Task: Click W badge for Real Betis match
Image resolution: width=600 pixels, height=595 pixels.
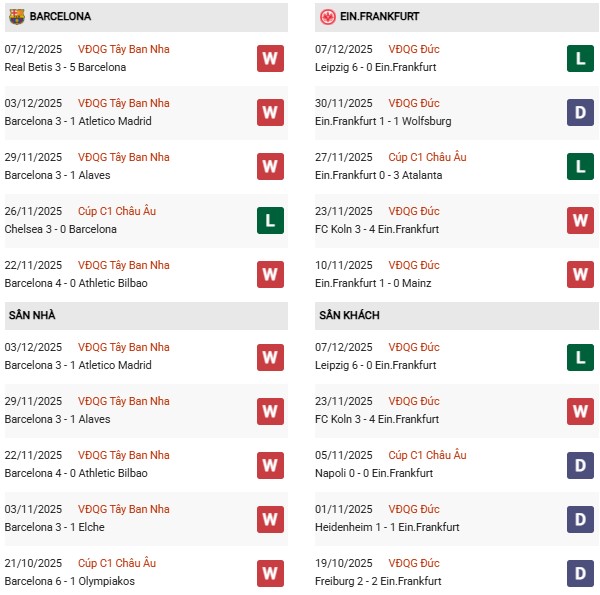Action: (x=270, y=59)
